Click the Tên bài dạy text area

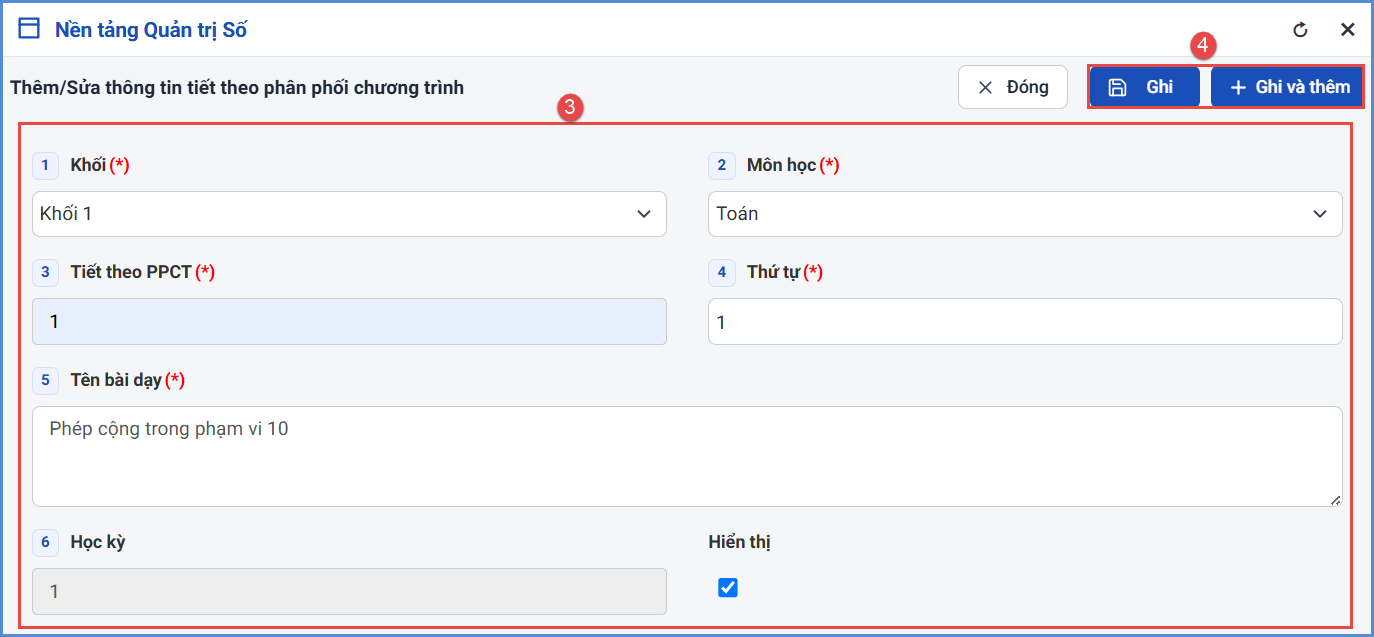pos(687,456)
